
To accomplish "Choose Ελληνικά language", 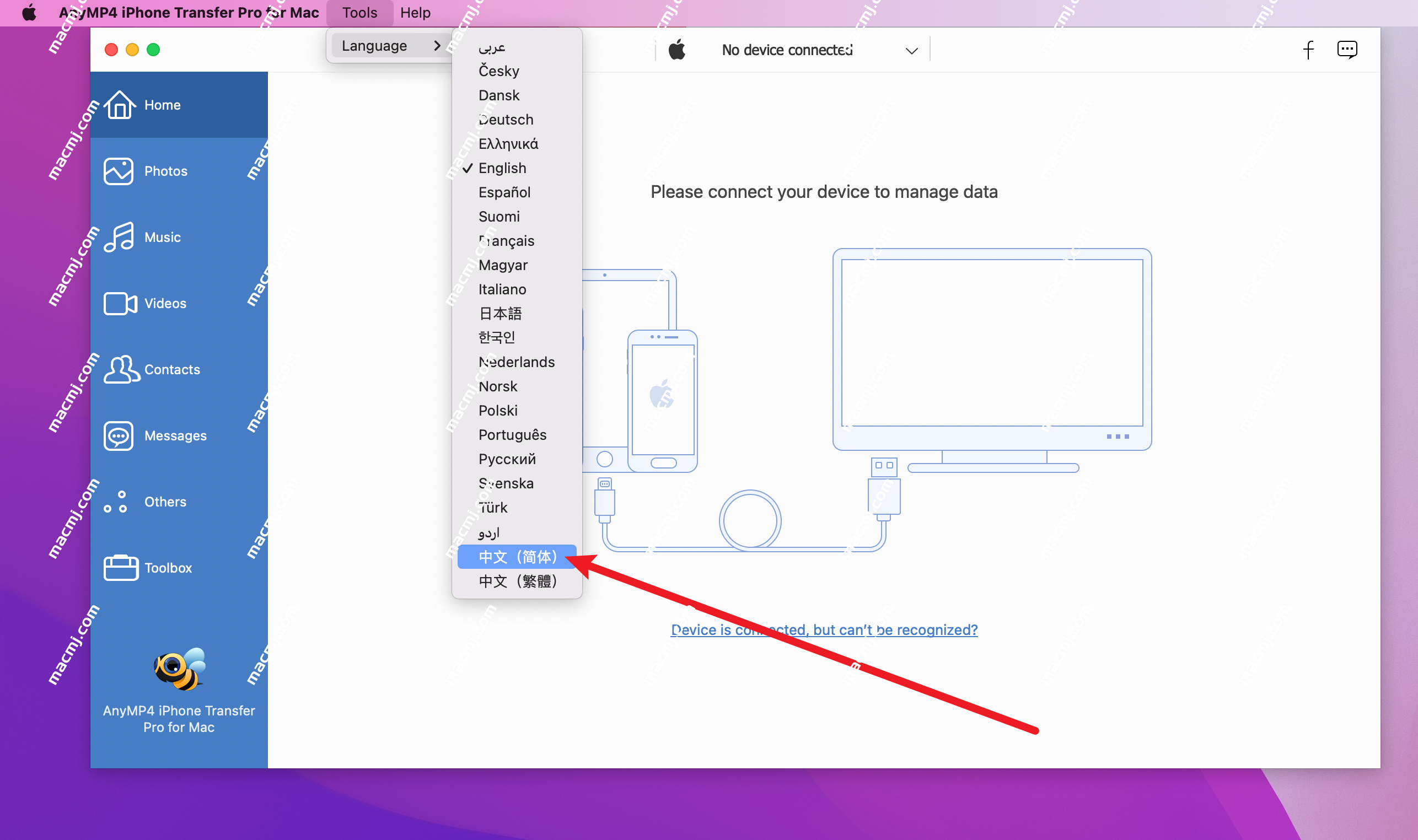I will (x=517, y=144).
